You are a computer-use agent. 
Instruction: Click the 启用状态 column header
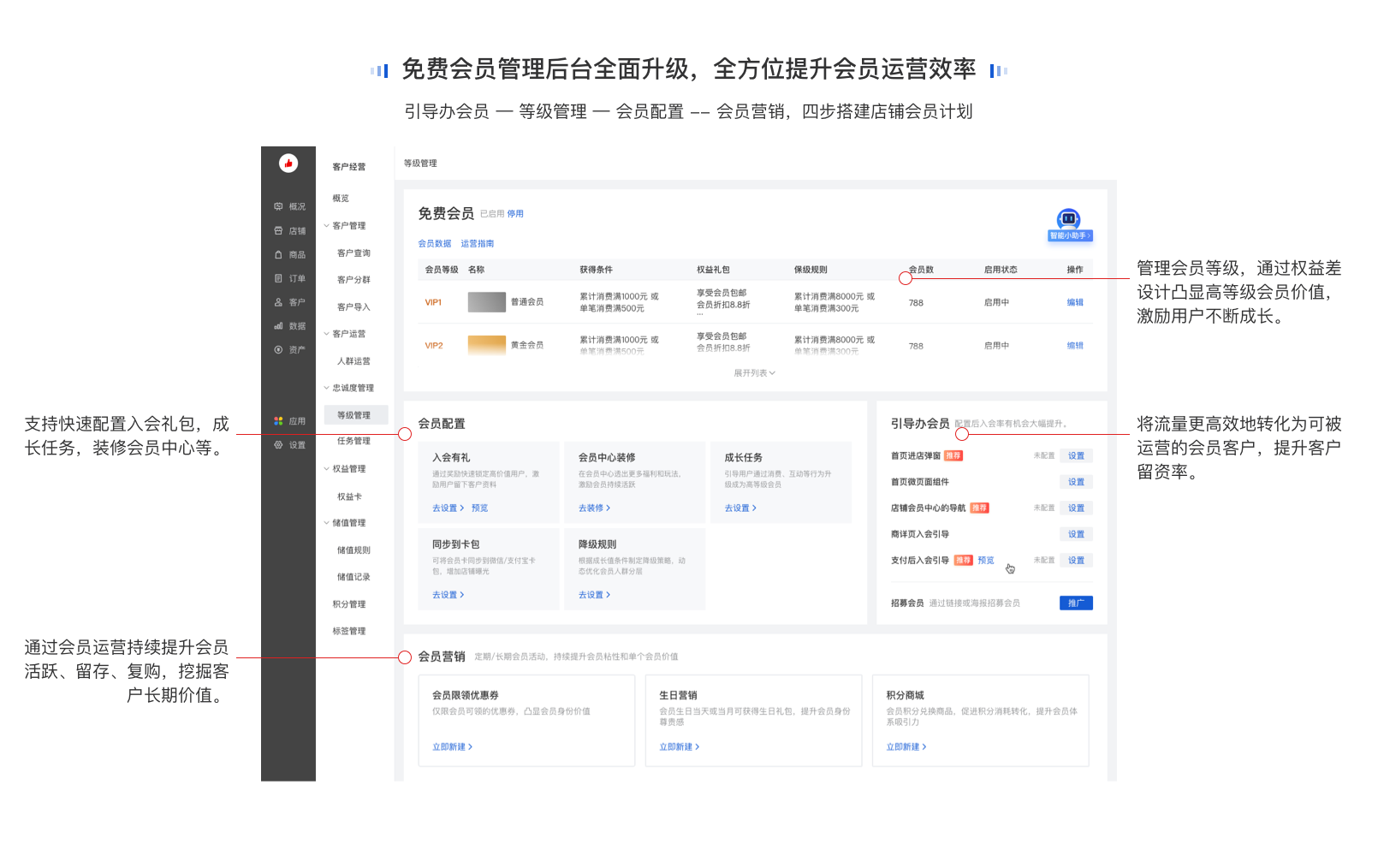[x=1001, y=270]
